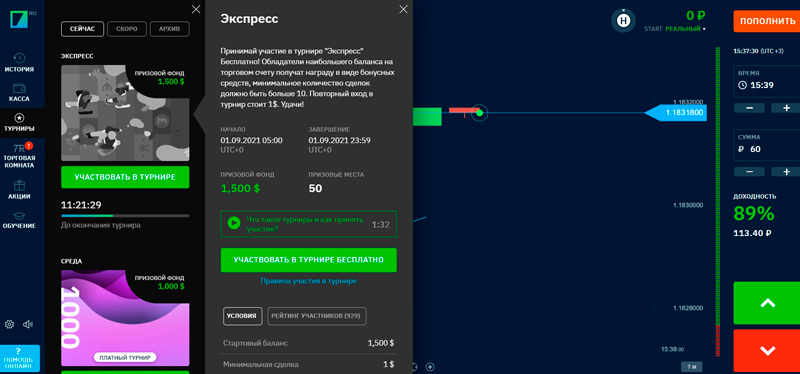
Task: Click the Пополнить deposit button
Action: (767, 21)
